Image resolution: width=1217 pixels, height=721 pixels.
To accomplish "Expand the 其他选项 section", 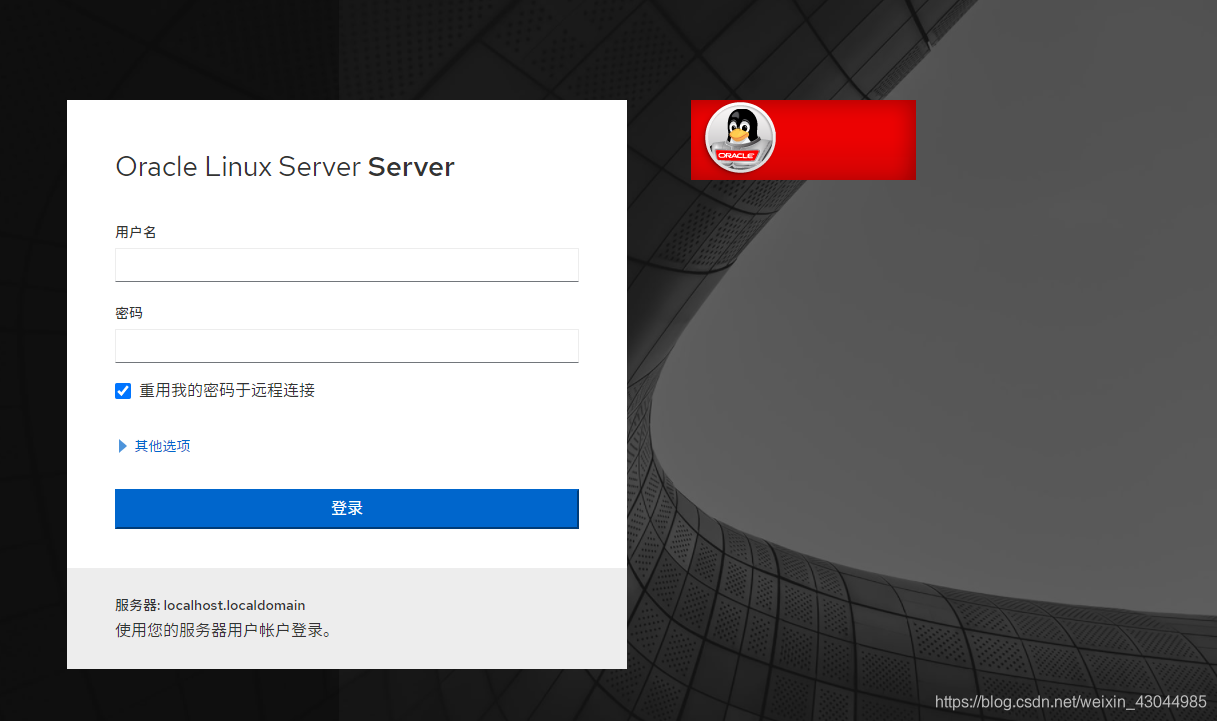I will [160, 446].
